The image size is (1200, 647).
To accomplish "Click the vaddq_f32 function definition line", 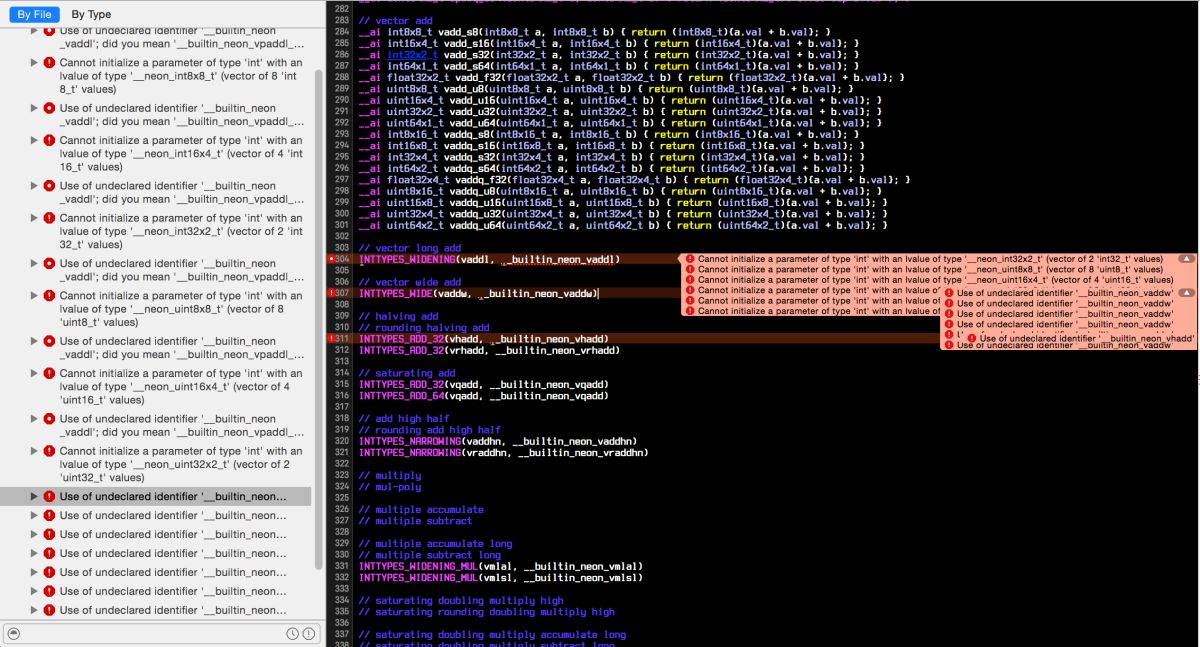I will click(x=635, y=180).
